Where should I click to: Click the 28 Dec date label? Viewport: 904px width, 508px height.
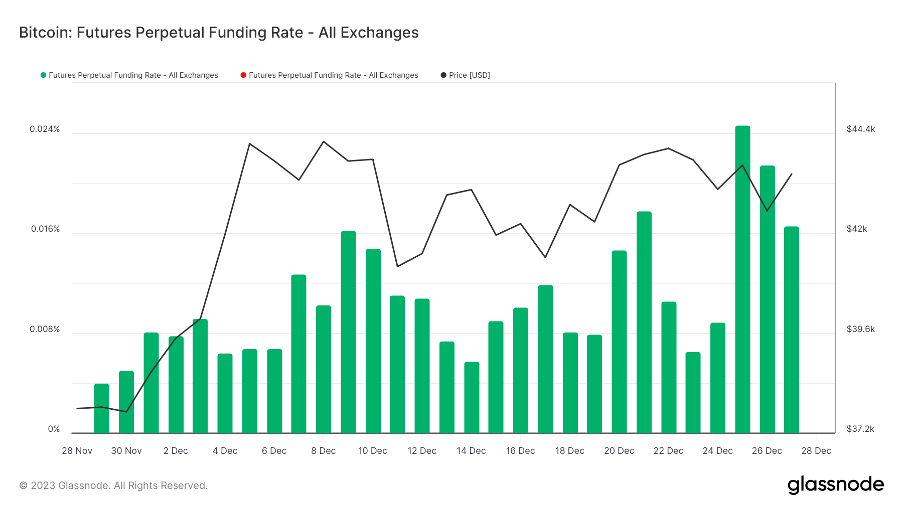(x=816, y=451)
